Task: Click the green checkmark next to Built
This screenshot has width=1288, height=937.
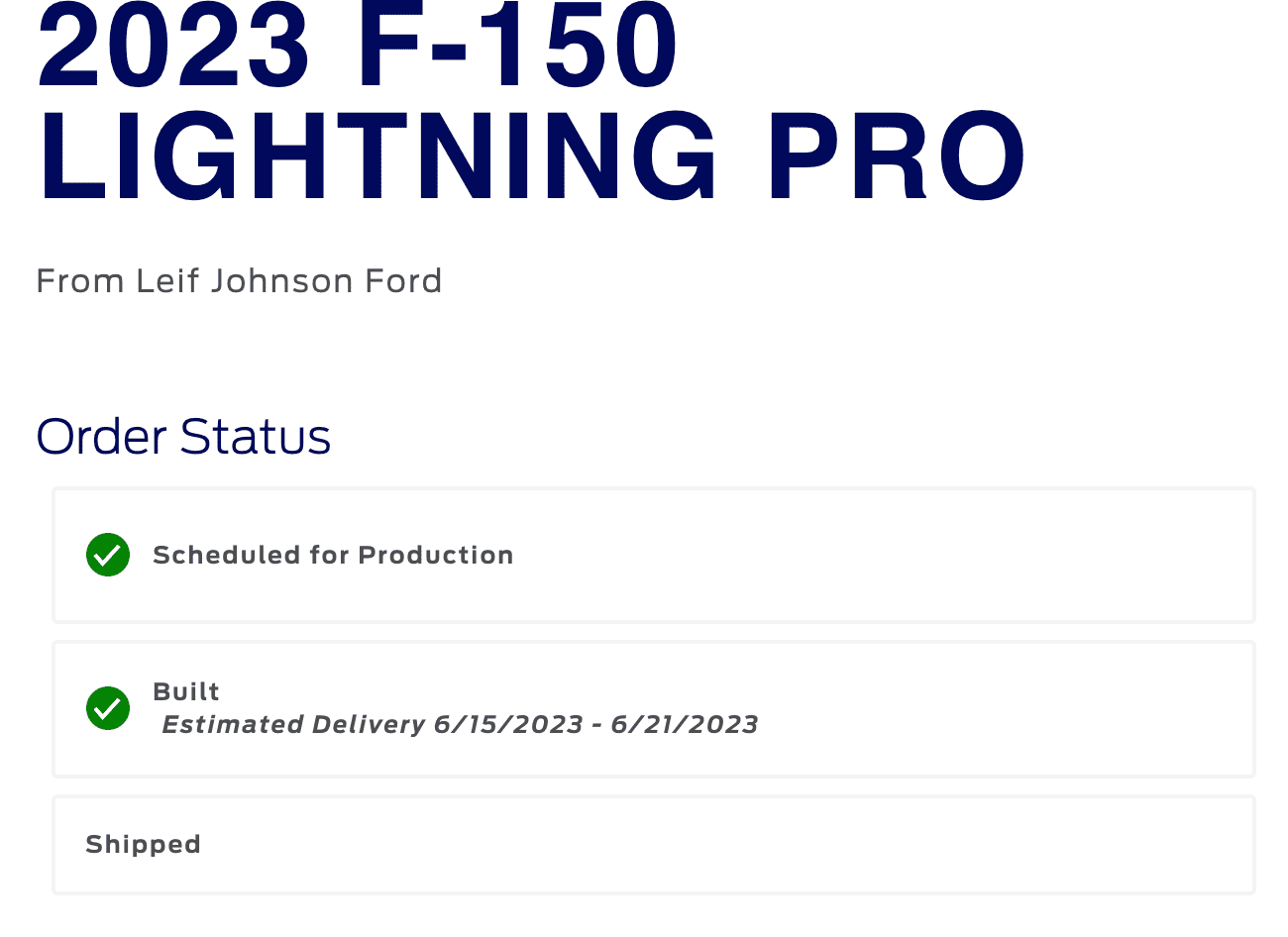Action: 108,708
